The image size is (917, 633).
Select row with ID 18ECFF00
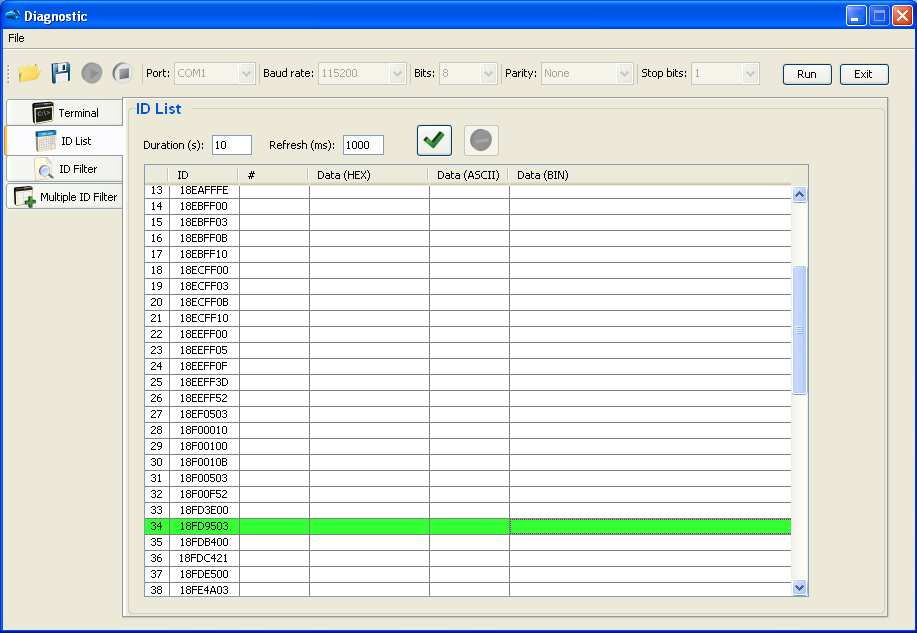pyautogui.click(x=468, y=270)
